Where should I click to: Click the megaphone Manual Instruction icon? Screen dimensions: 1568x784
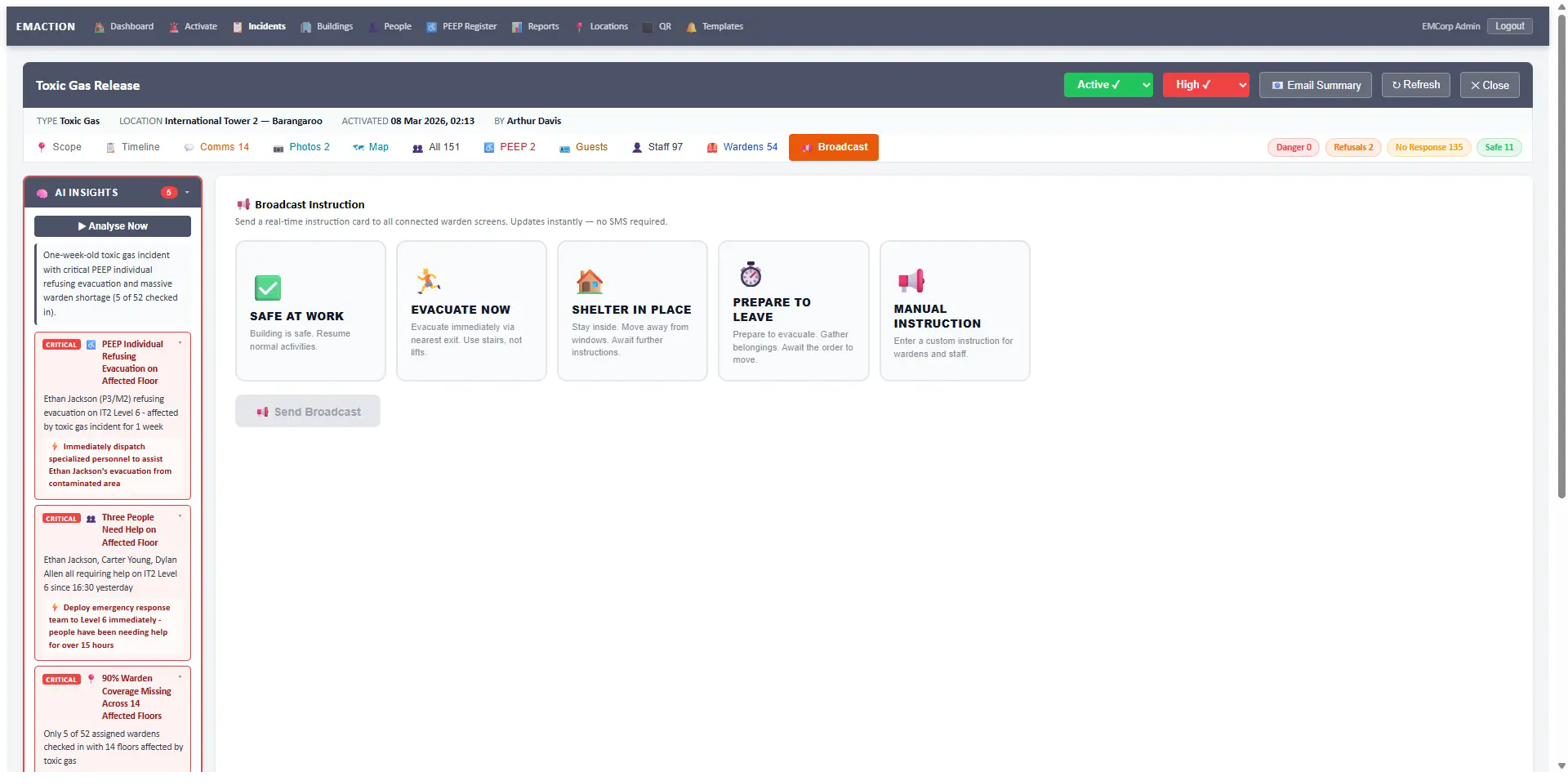click(x=911, y=281)
